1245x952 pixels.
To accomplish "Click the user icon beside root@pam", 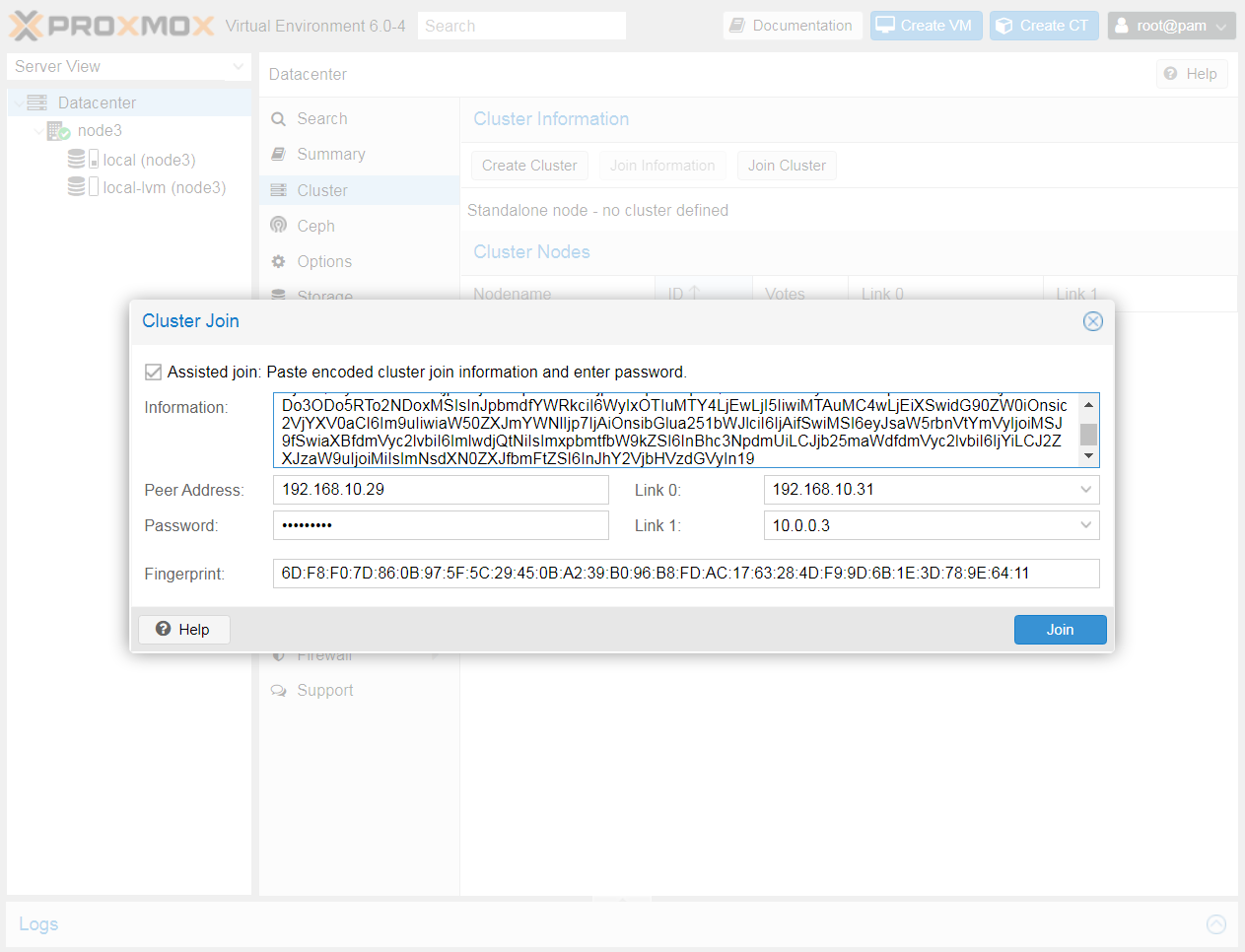I will [x=1121, y=26].
